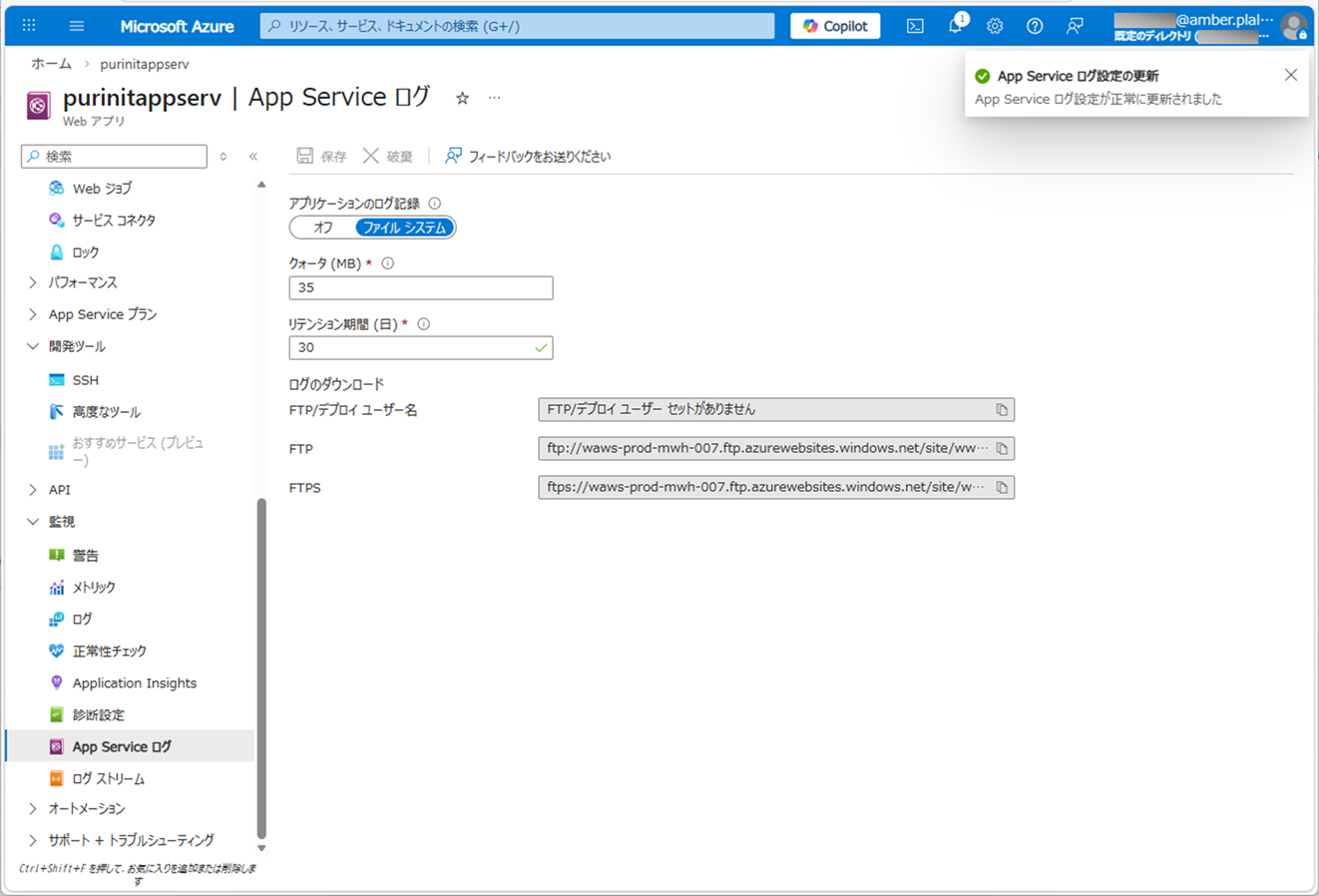Open ログ ストリーム in the sidebar

[x=108, y=778]
